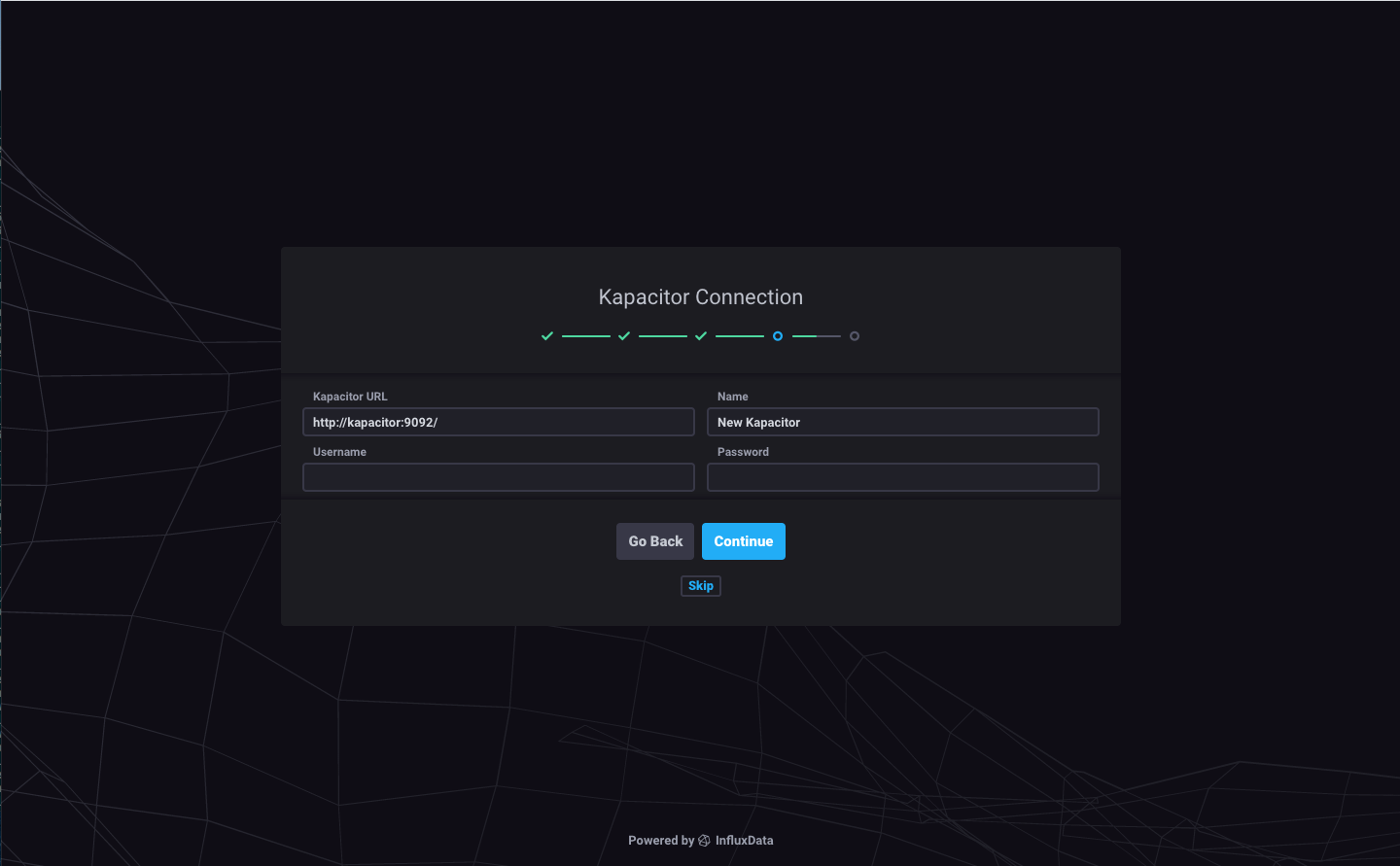This screenshot has width=1400, height=866.
Task: Click the Continue button
Action: click(743, 541)
